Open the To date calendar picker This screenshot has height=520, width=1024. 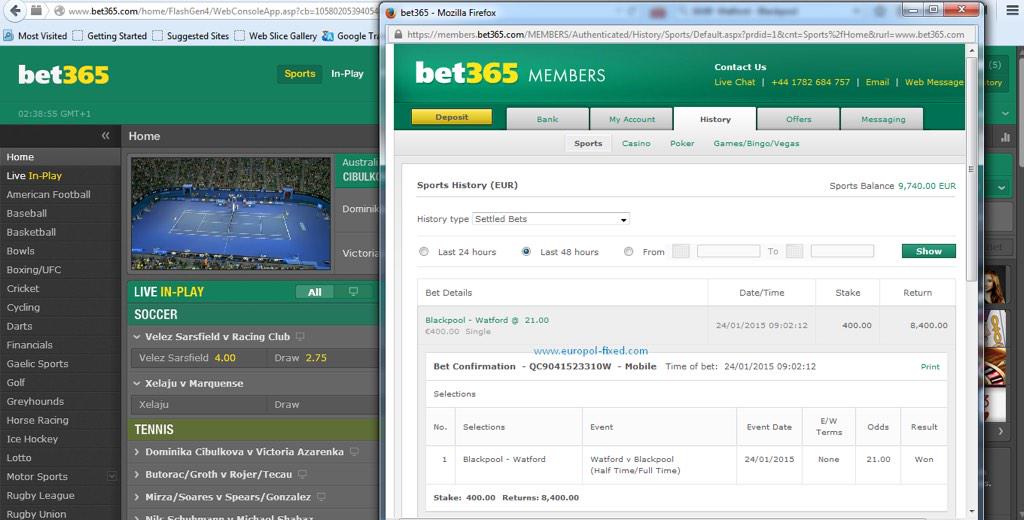pyautogui.click(x=794, y=252)
